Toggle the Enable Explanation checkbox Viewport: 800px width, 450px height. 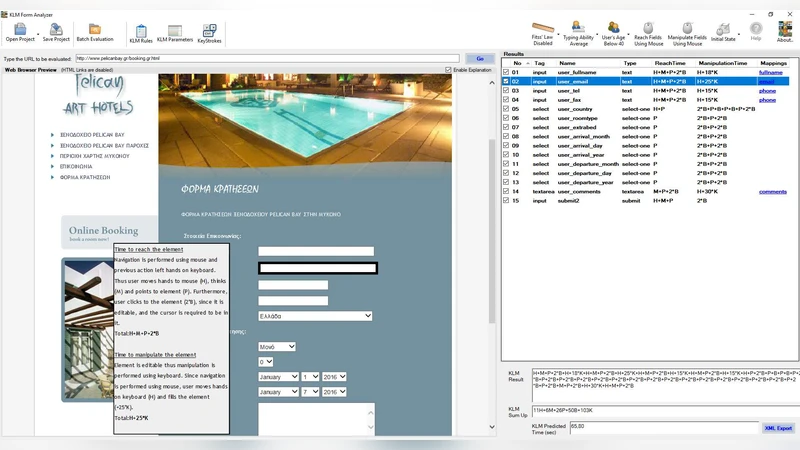pos(449,70)
